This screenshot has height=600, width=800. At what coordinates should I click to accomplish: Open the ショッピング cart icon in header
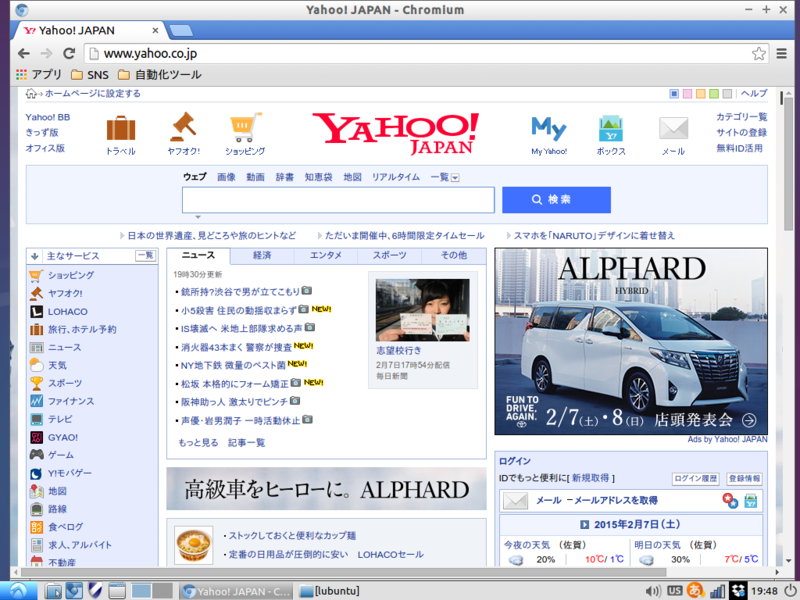click(245, 127)
